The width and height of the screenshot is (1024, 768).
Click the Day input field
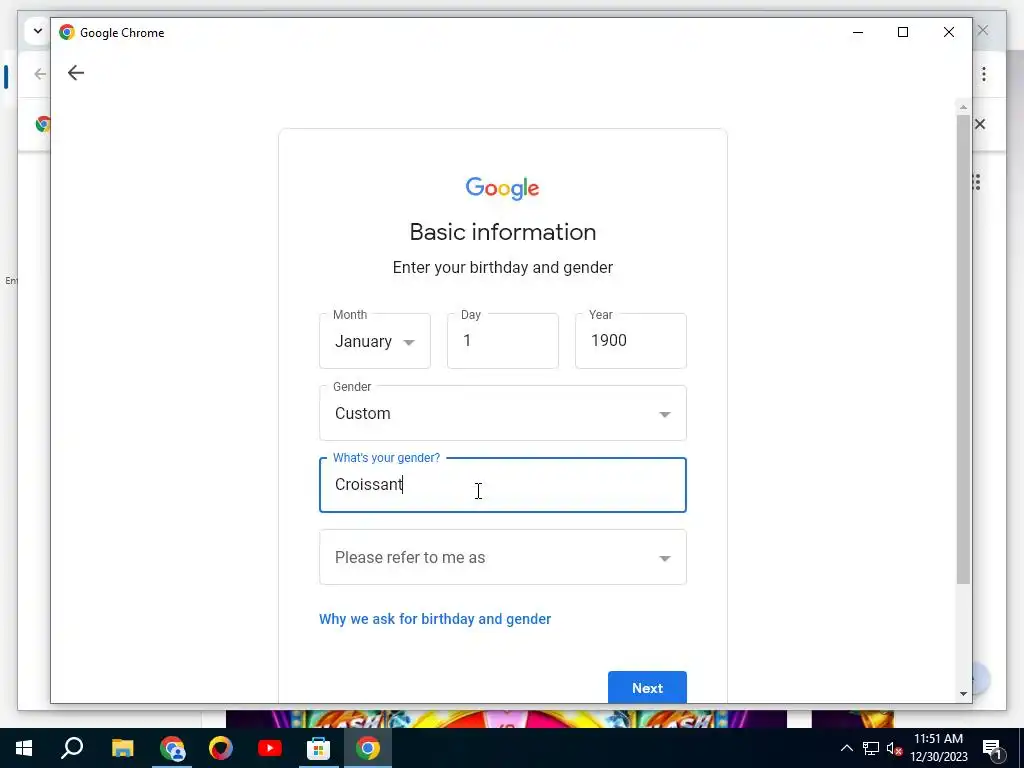pyautogui.click(x=503, y=341)
